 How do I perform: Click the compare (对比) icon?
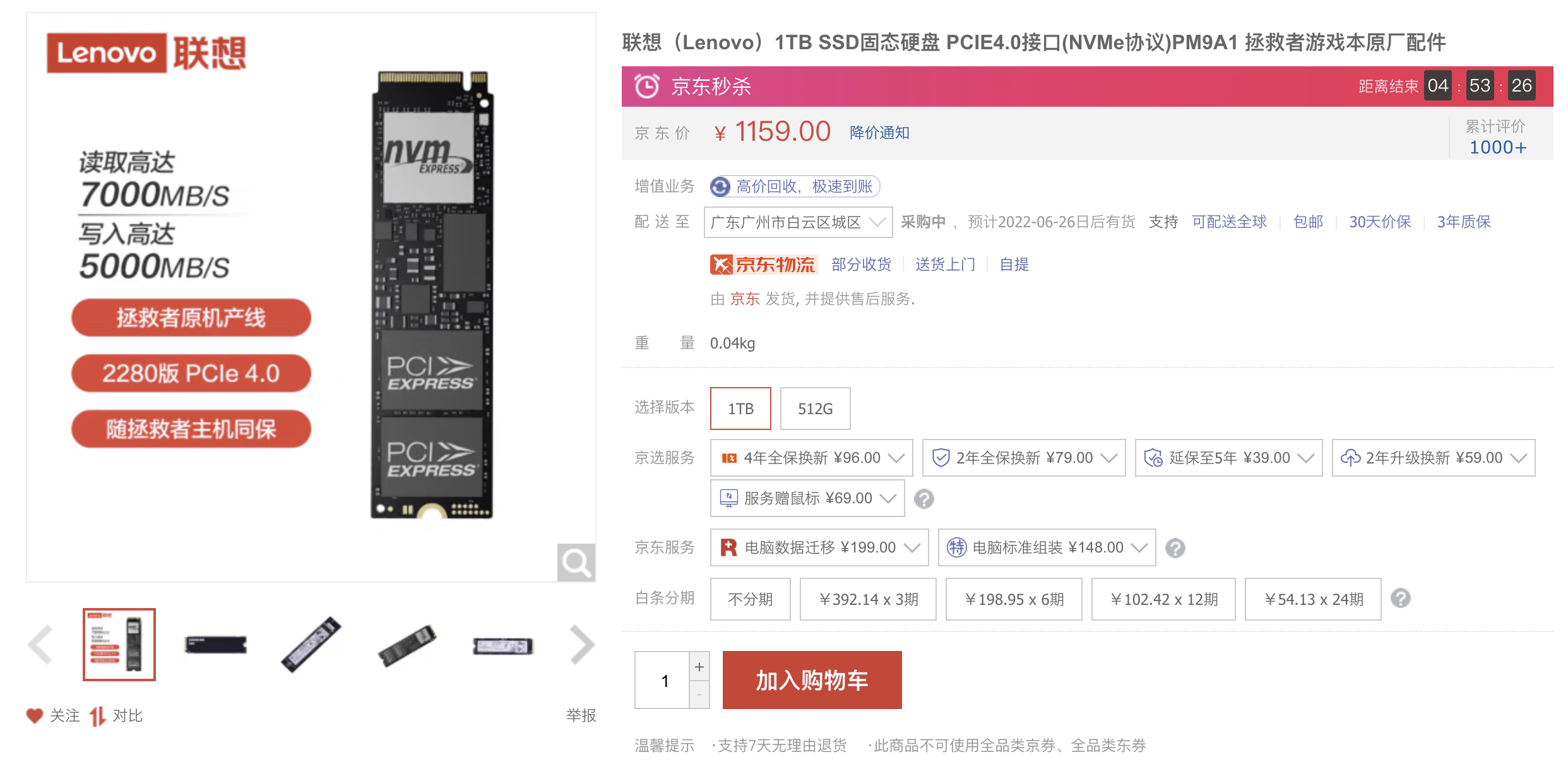click(x=97, y=716)
